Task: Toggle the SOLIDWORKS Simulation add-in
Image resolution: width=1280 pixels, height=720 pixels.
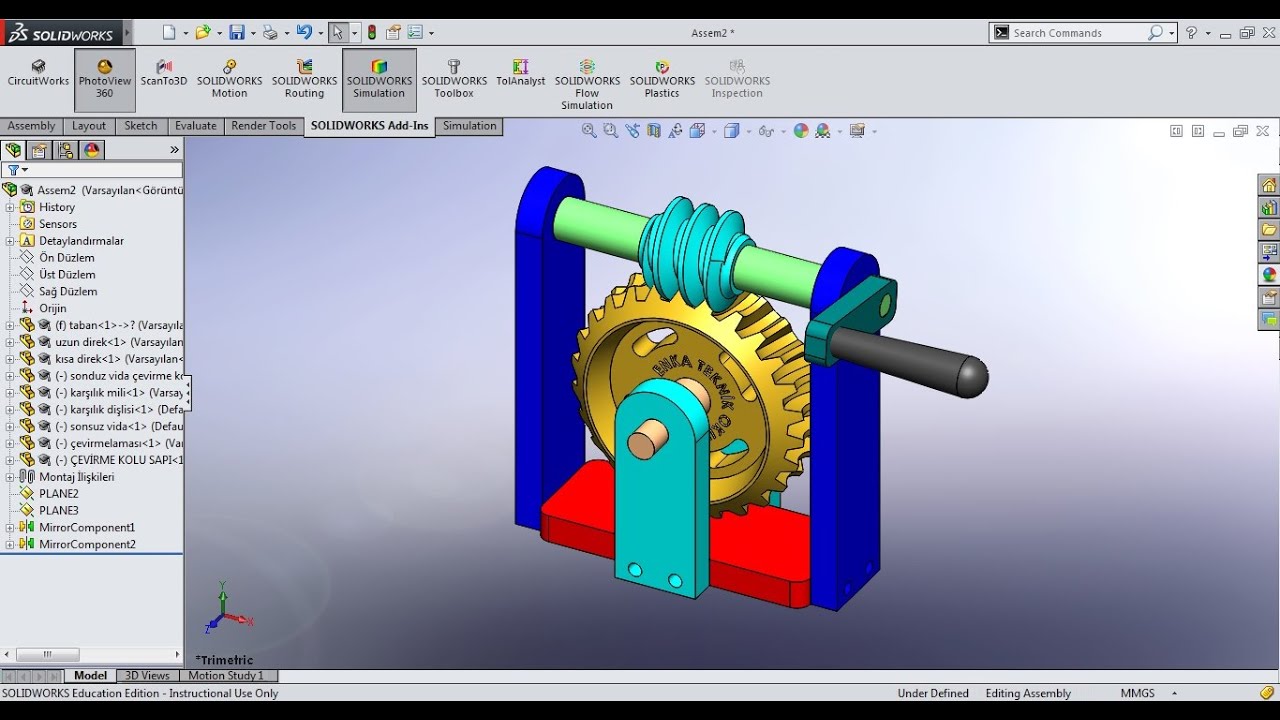Action: coord(379,80)
